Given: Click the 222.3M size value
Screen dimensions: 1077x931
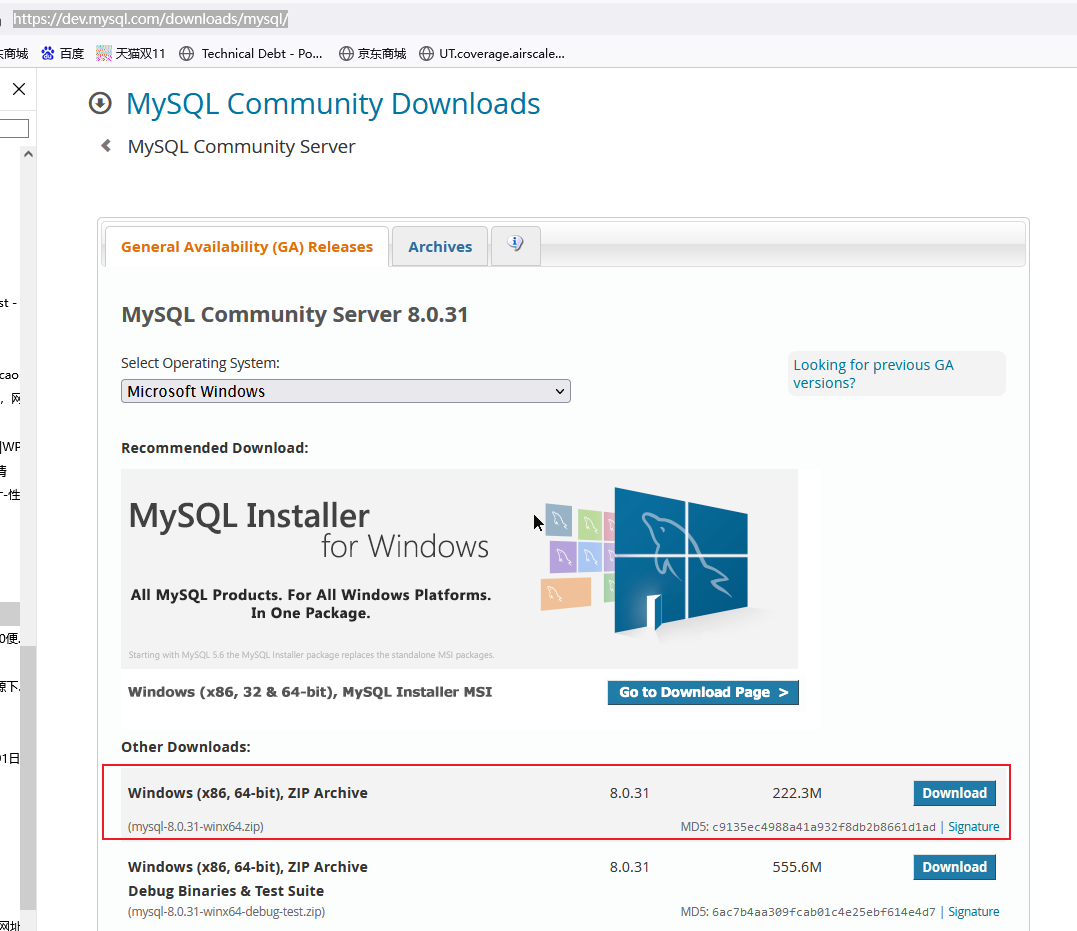Looking at the screenshot, I should point(797,793).
